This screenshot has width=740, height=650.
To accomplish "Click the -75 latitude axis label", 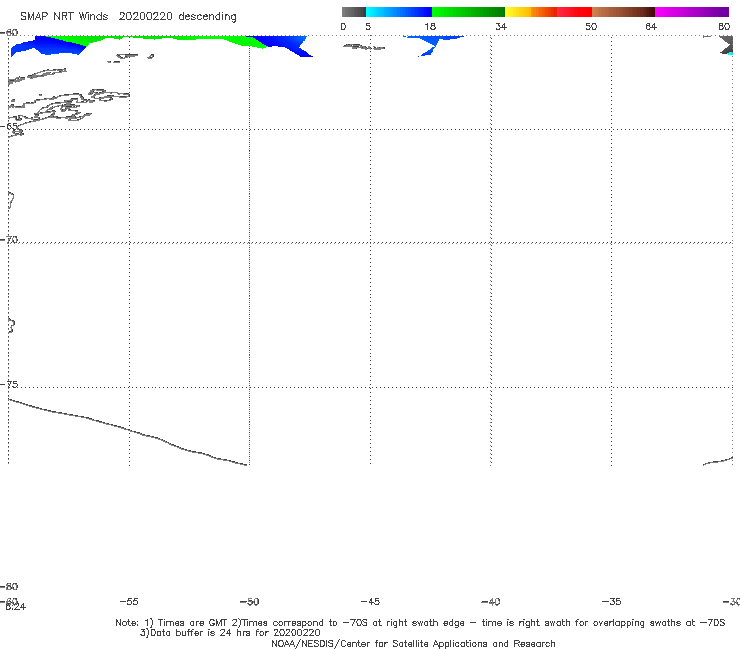I will tap(9, 384).
